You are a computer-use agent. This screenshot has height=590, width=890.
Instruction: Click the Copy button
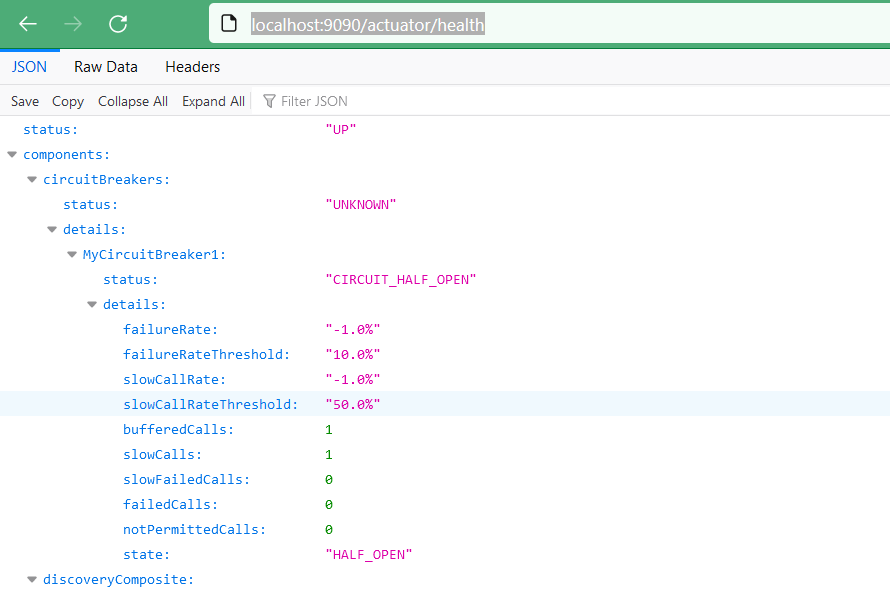(x=68, y=101)
